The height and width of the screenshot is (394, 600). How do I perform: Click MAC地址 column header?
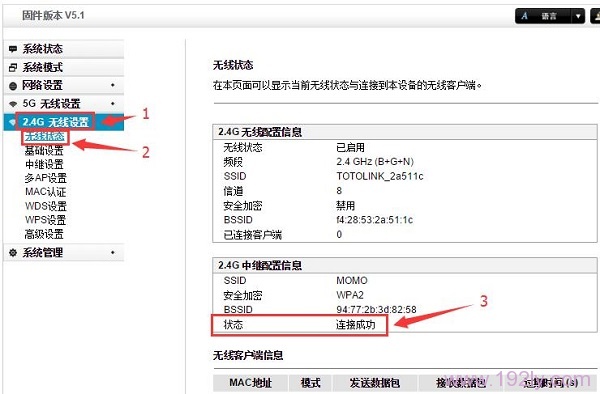[250, 383]
